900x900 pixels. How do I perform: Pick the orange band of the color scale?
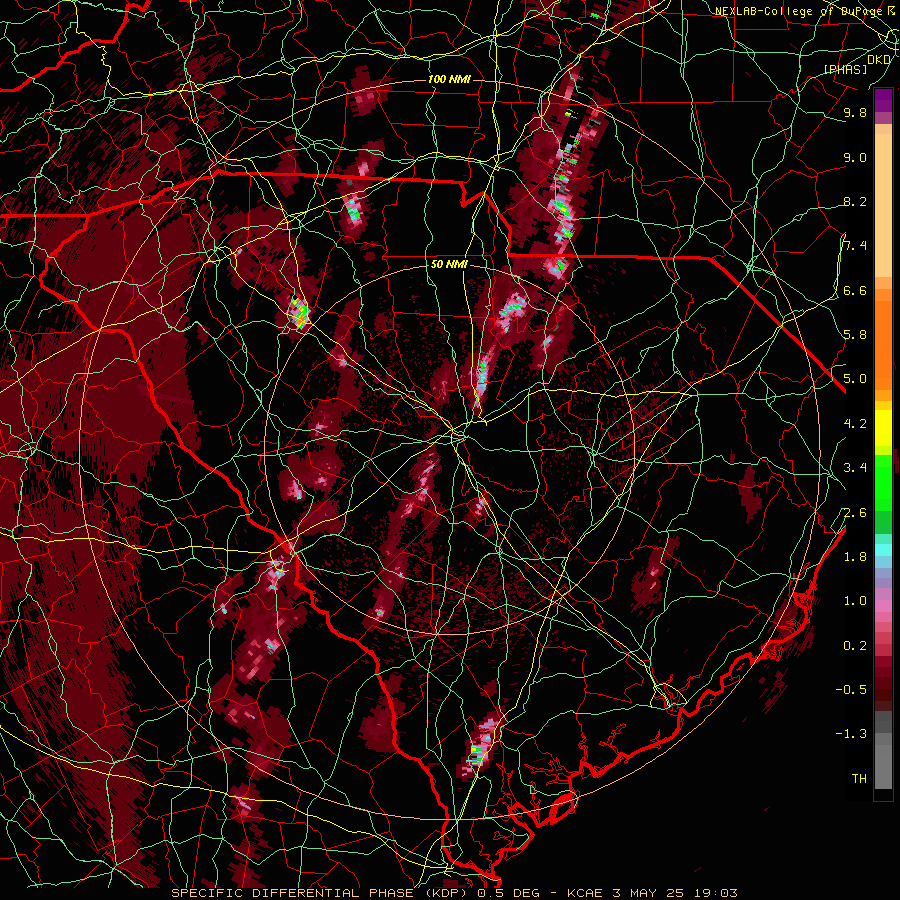click(x=883, y=345)
